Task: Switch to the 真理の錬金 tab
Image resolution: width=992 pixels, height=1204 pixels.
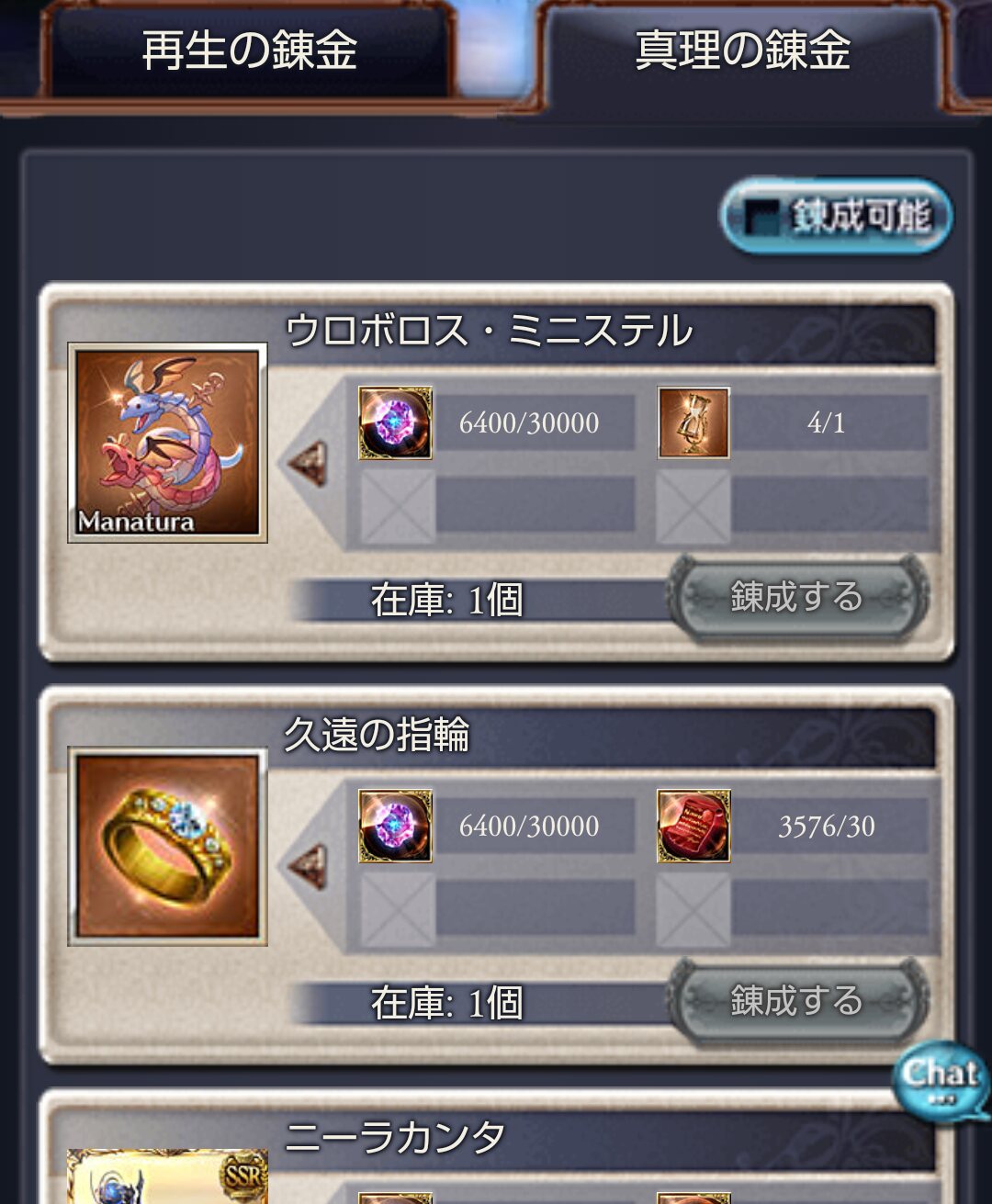Action: coord(742,51)
